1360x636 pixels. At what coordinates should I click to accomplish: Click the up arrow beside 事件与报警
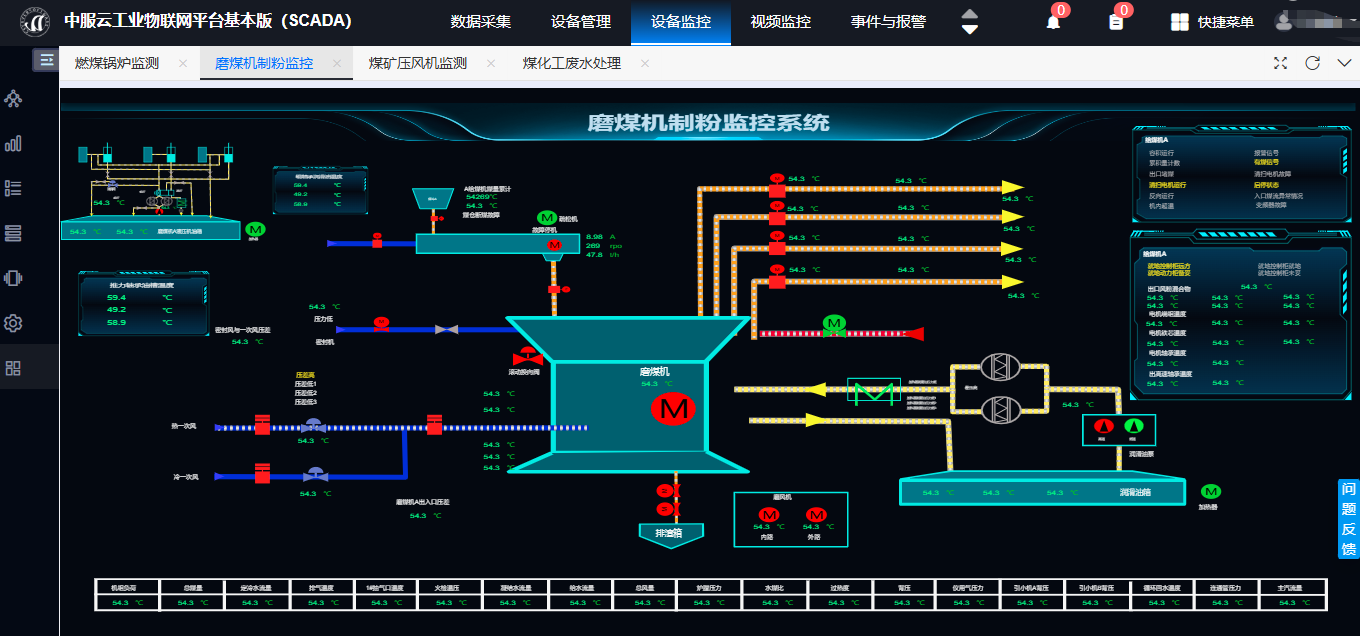(x=969, y=14)
